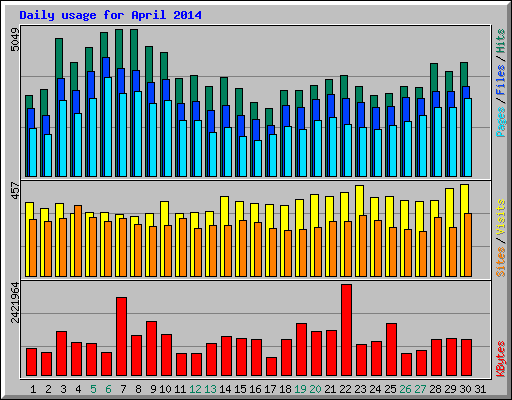Screen dimensions: 512x400
Task: Click the red "KBytes" legend label
Action: [501, 359]
